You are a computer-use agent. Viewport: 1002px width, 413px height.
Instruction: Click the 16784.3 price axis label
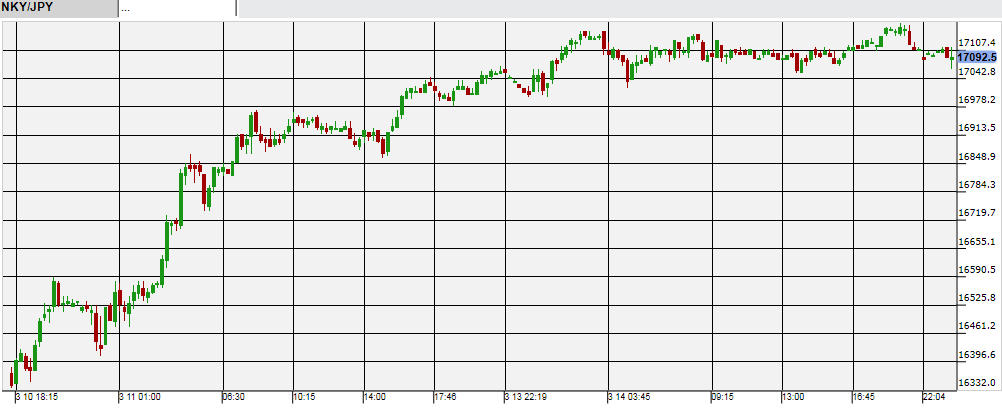point(976,185)
